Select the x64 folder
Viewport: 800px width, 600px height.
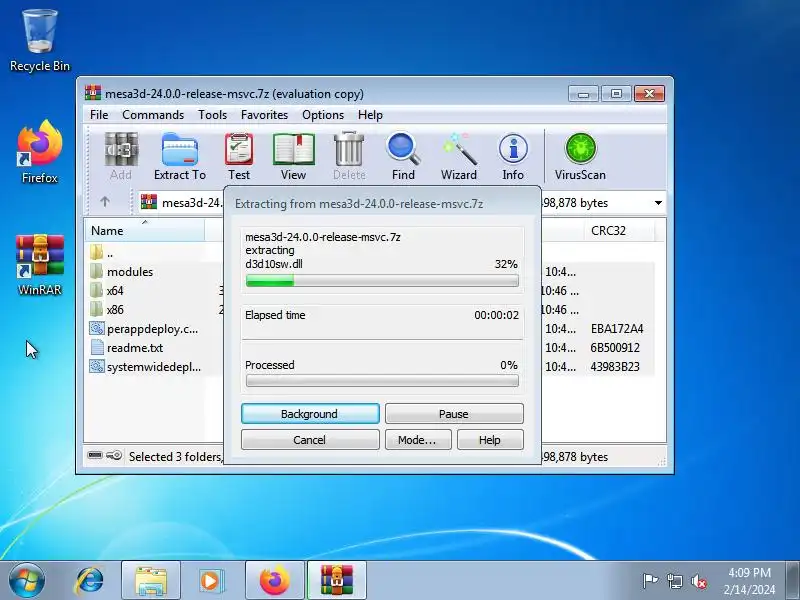(107, 291)
